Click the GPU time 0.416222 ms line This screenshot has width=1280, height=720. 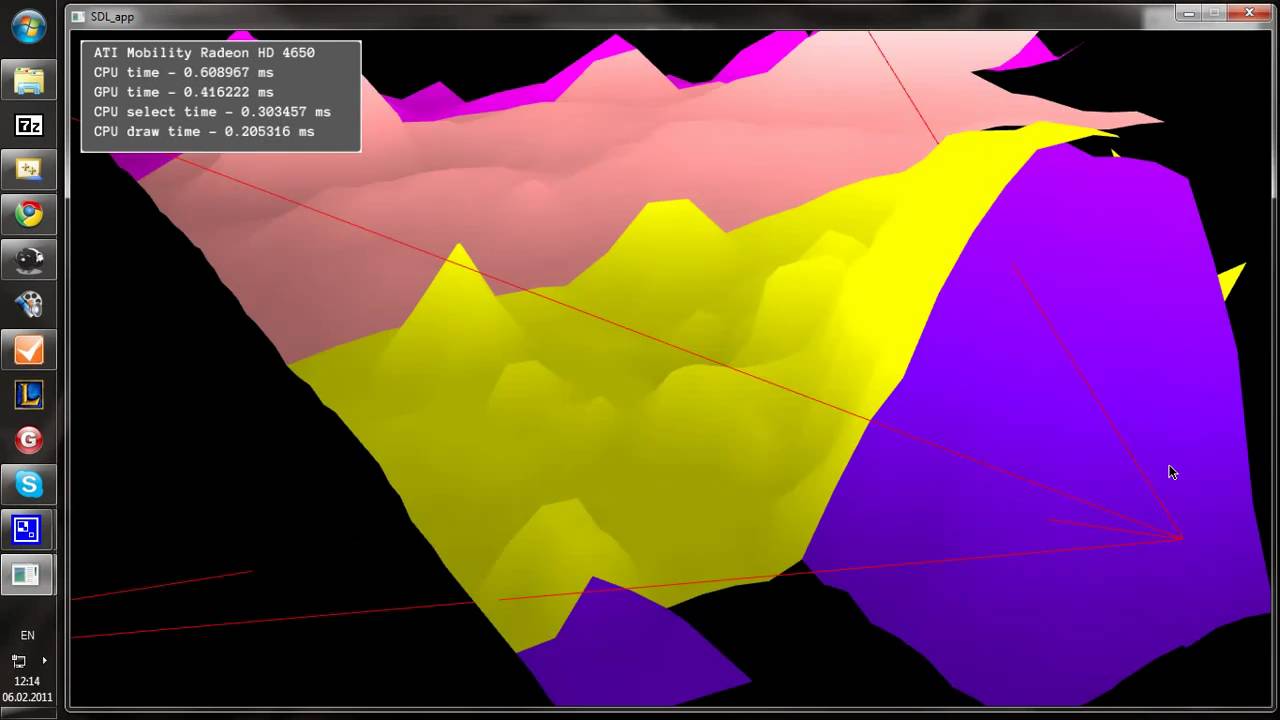[183, 92]
